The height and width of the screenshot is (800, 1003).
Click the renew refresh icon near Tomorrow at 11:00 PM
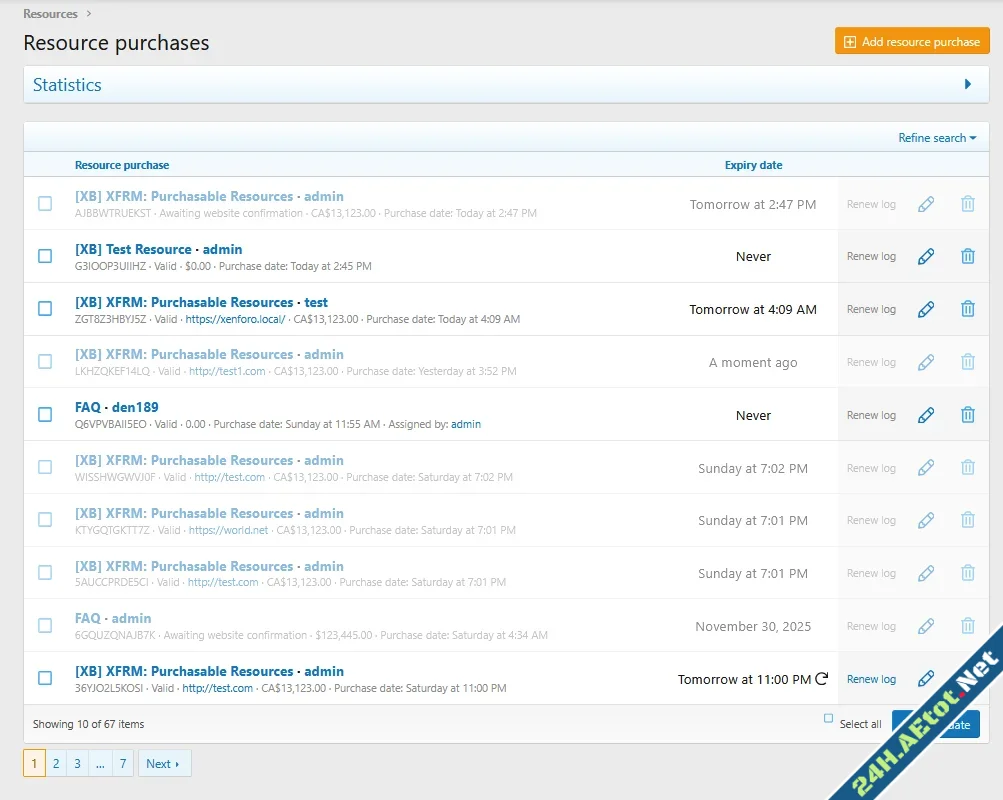coord(822,677)
